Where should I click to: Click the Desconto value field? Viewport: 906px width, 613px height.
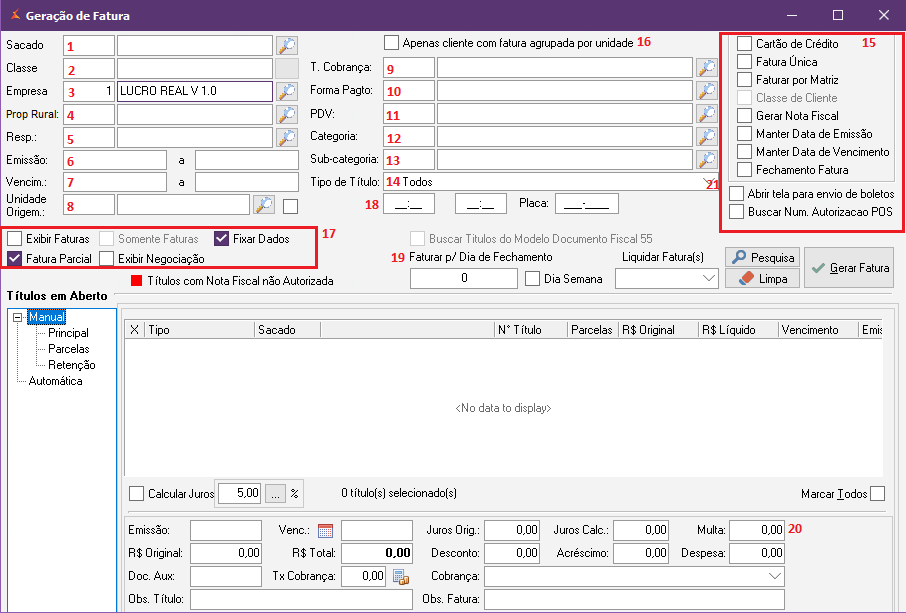(512, 553)
